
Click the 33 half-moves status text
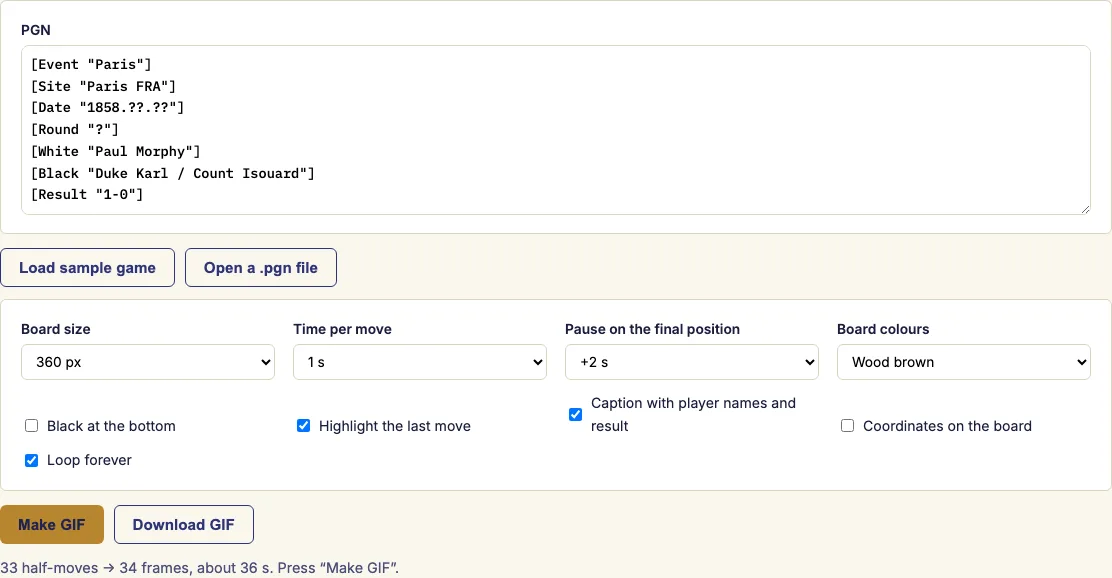tap(199, 568)
